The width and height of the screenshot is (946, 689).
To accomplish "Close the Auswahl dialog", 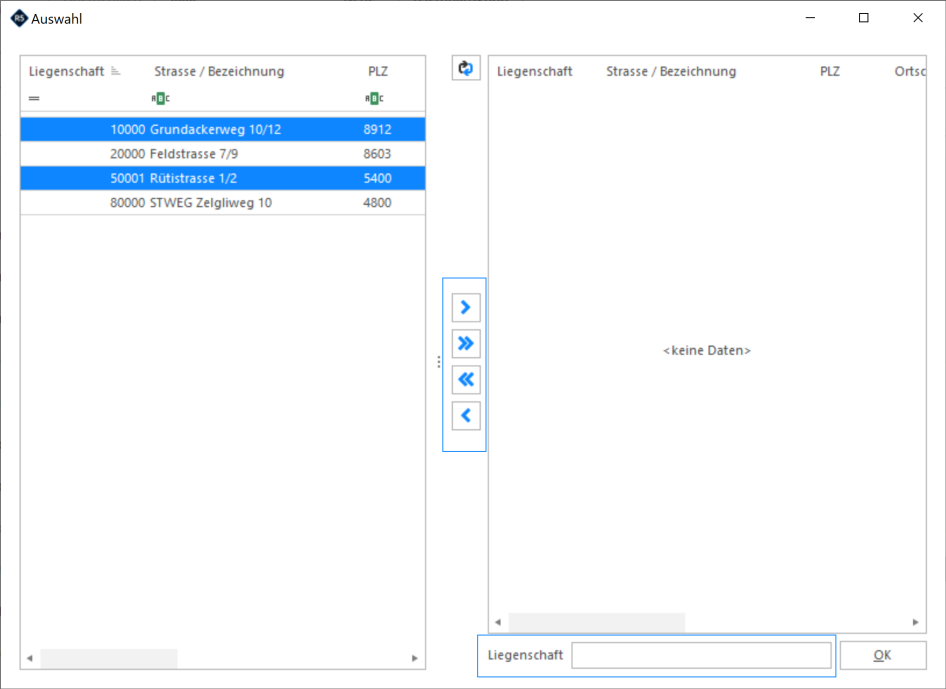I will [x=918, y=18].
